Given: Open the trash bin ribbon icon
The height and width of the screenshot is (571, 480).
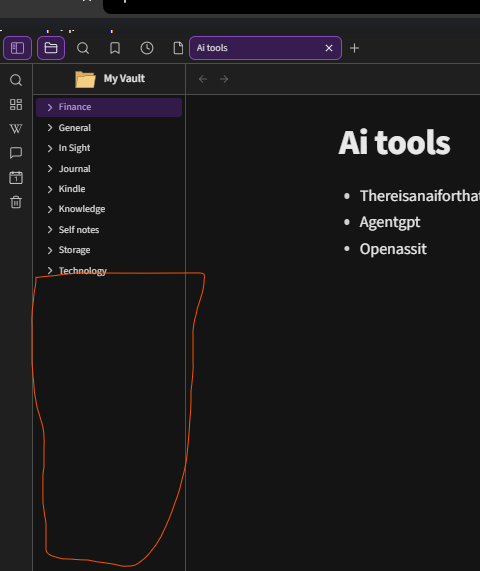Looking at the screenshot, I should (x=16, y=202).
